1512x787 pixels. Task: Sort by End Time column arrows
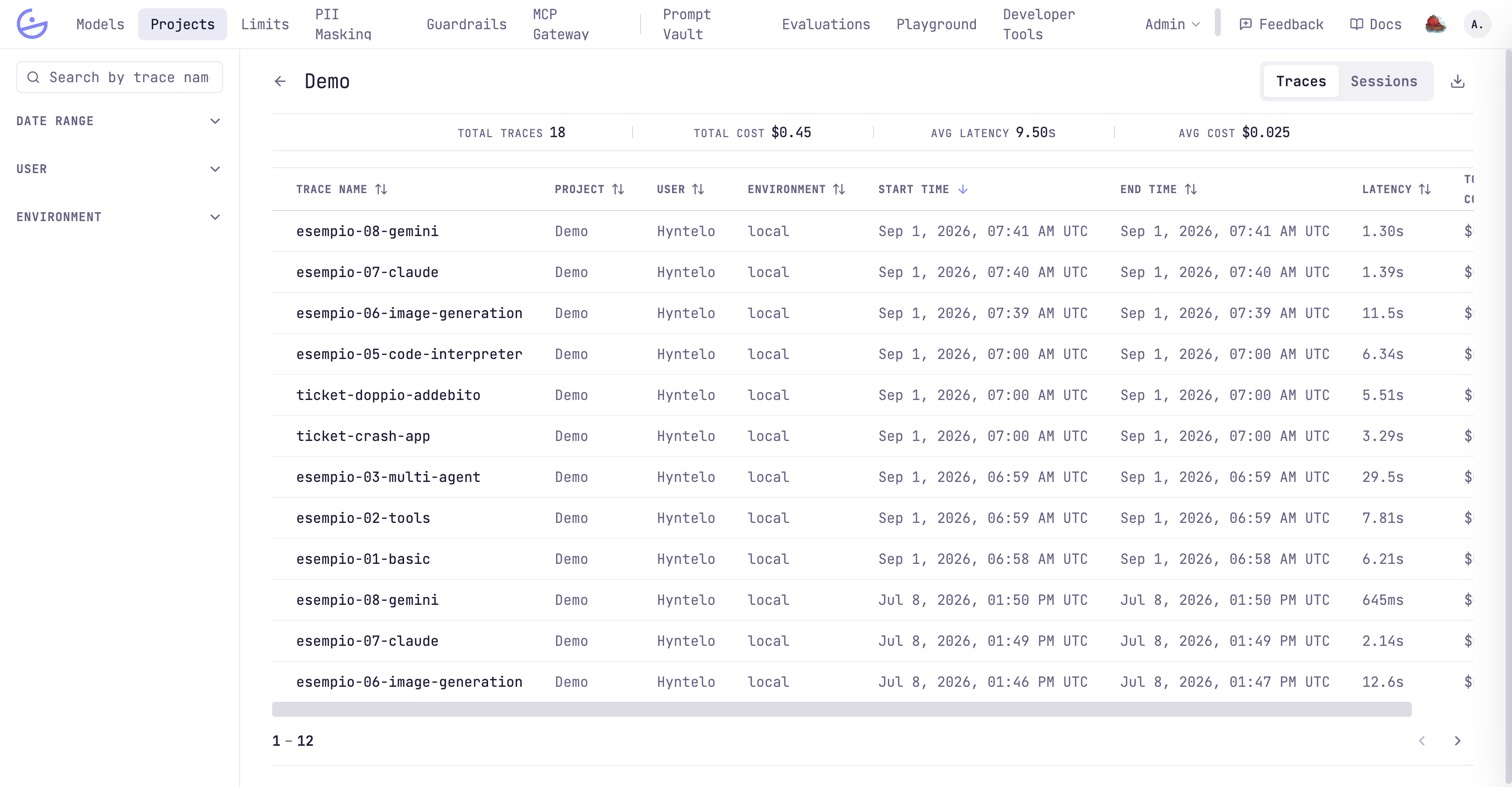tap(1191, 189)
